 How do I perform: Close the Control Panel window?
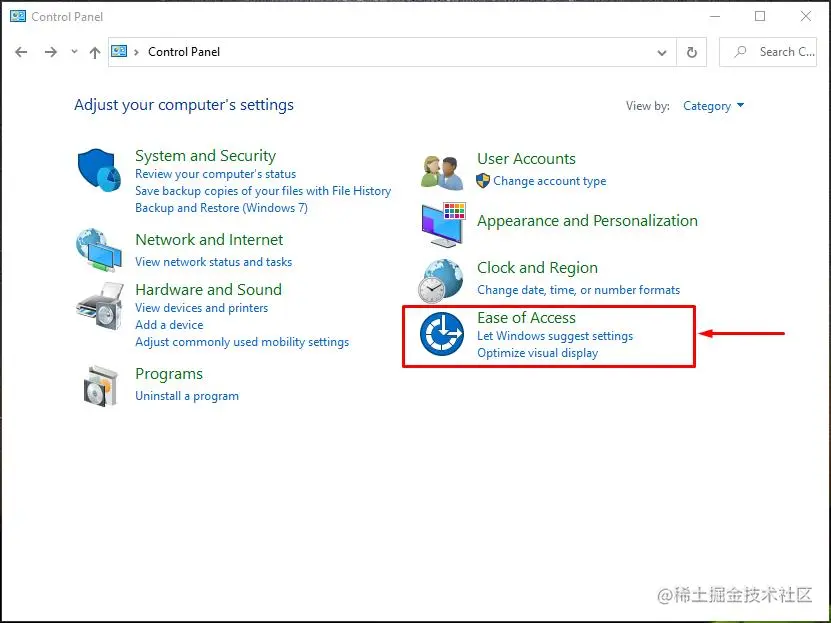806,16
